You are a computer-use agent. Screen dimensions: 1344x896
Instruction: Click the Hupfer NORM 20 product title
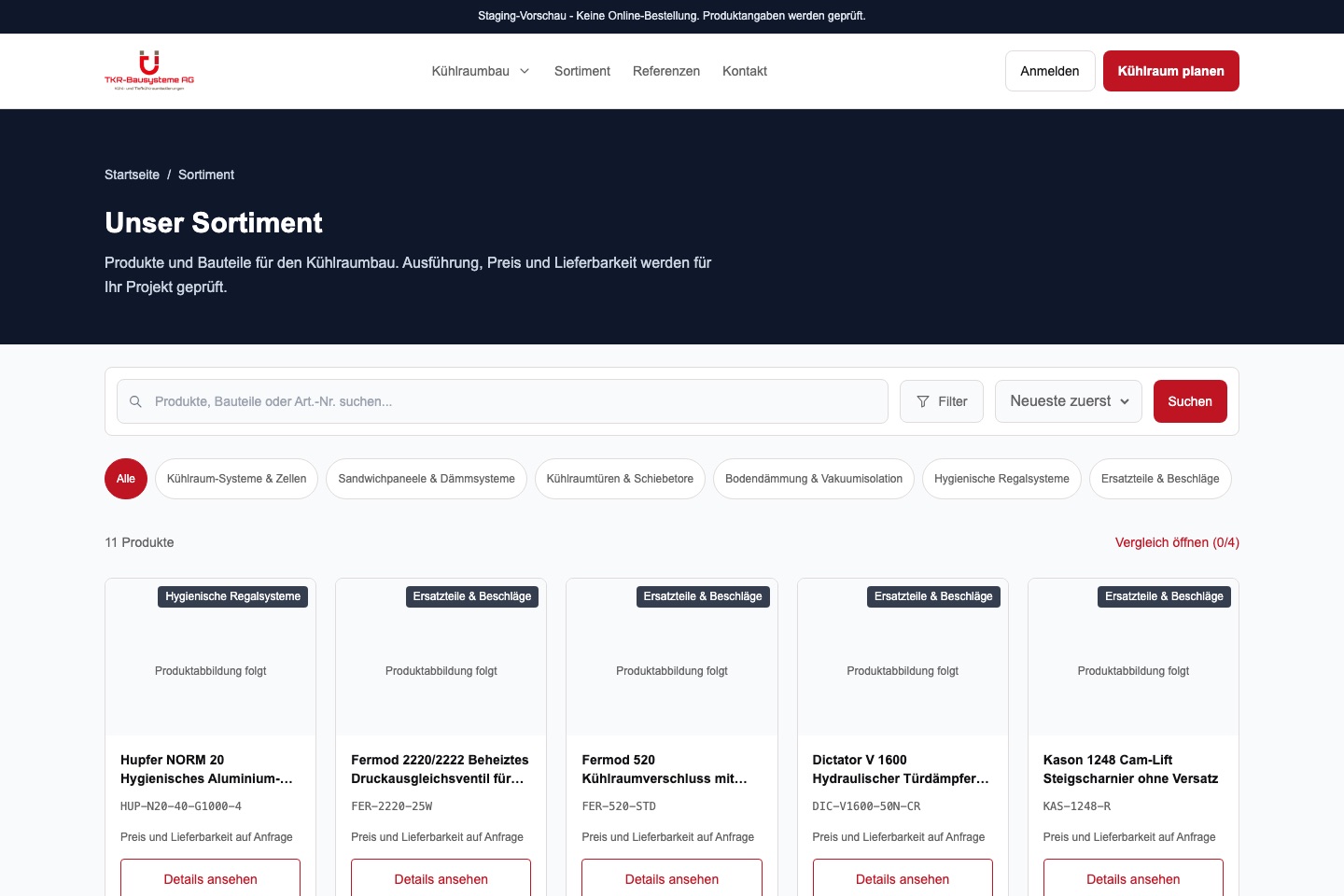click(206, 769)
